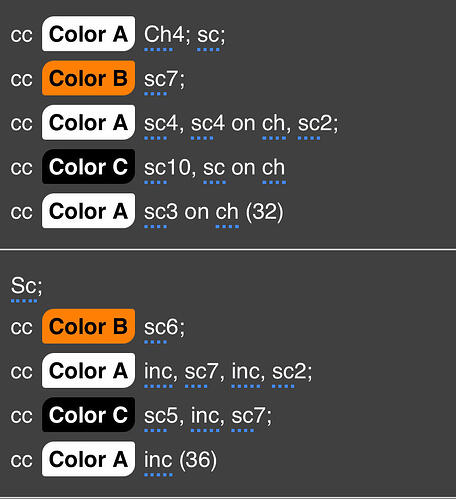Click the Color B badge next to sc6
This screenshot has width=456, height=499.
[88, 326]
